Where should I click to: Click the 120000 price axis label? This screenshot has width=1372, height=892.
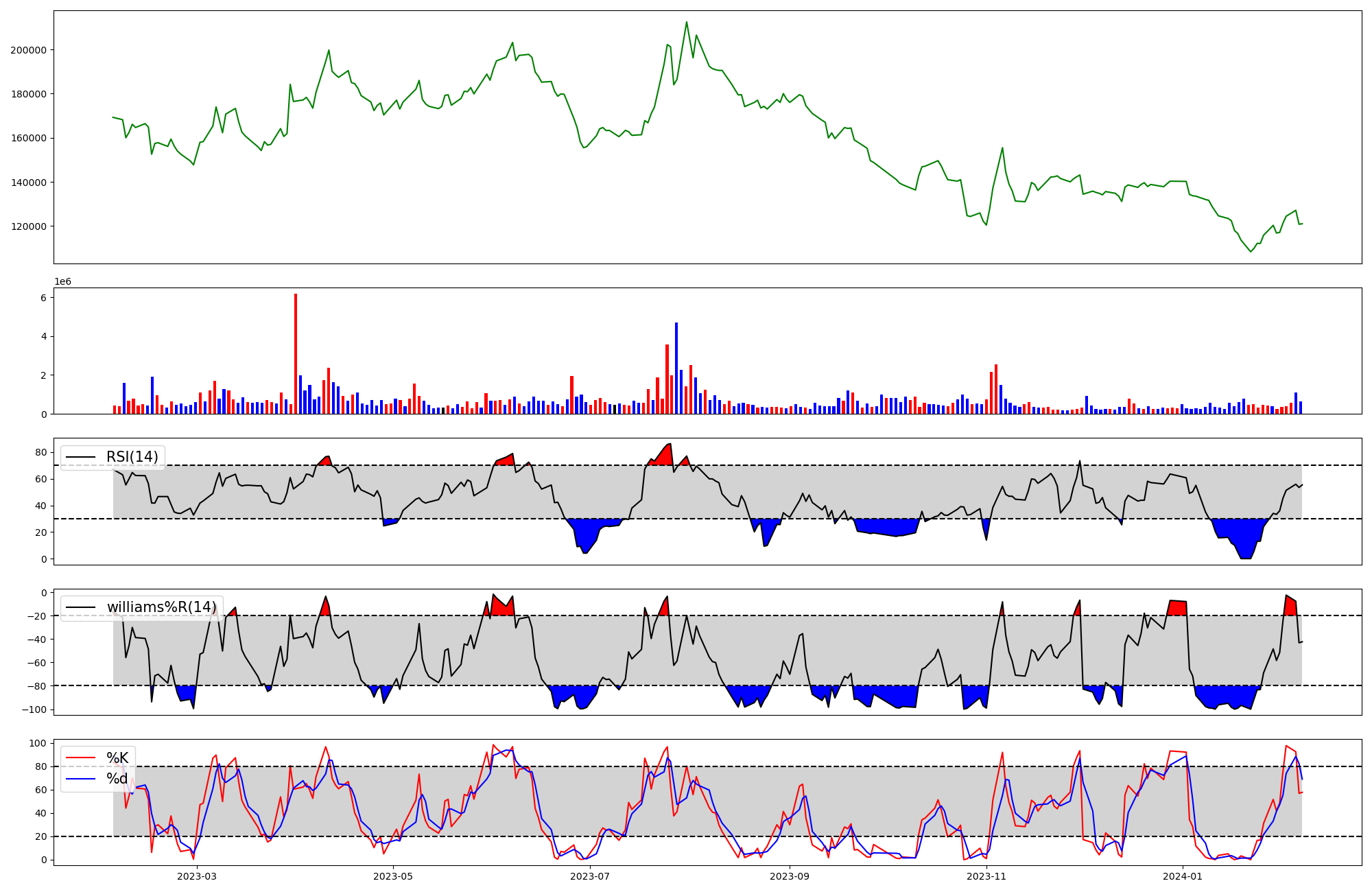pos(28,226)
